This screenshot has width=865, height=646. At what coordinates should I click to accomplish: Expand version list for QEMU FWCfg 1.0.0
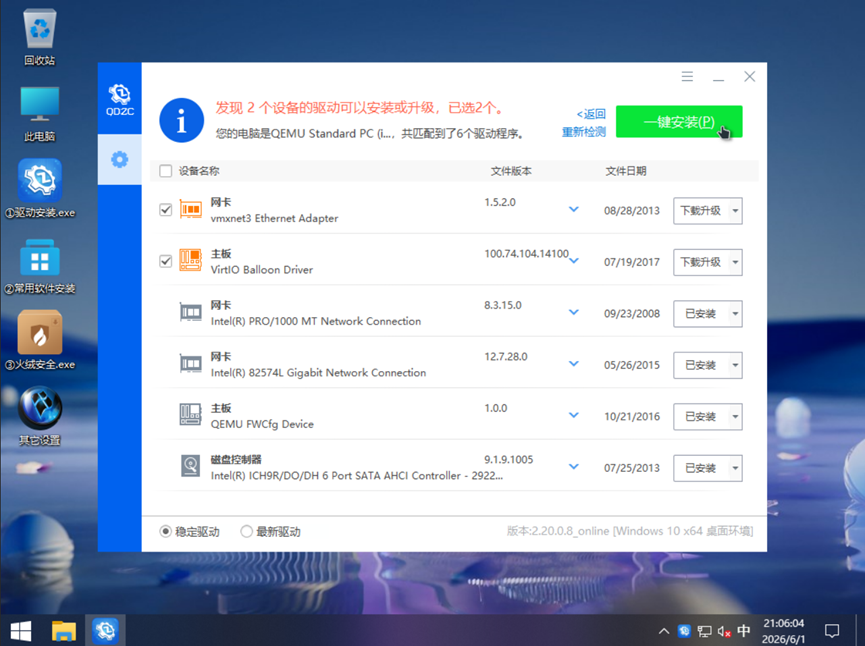[574, 415]
